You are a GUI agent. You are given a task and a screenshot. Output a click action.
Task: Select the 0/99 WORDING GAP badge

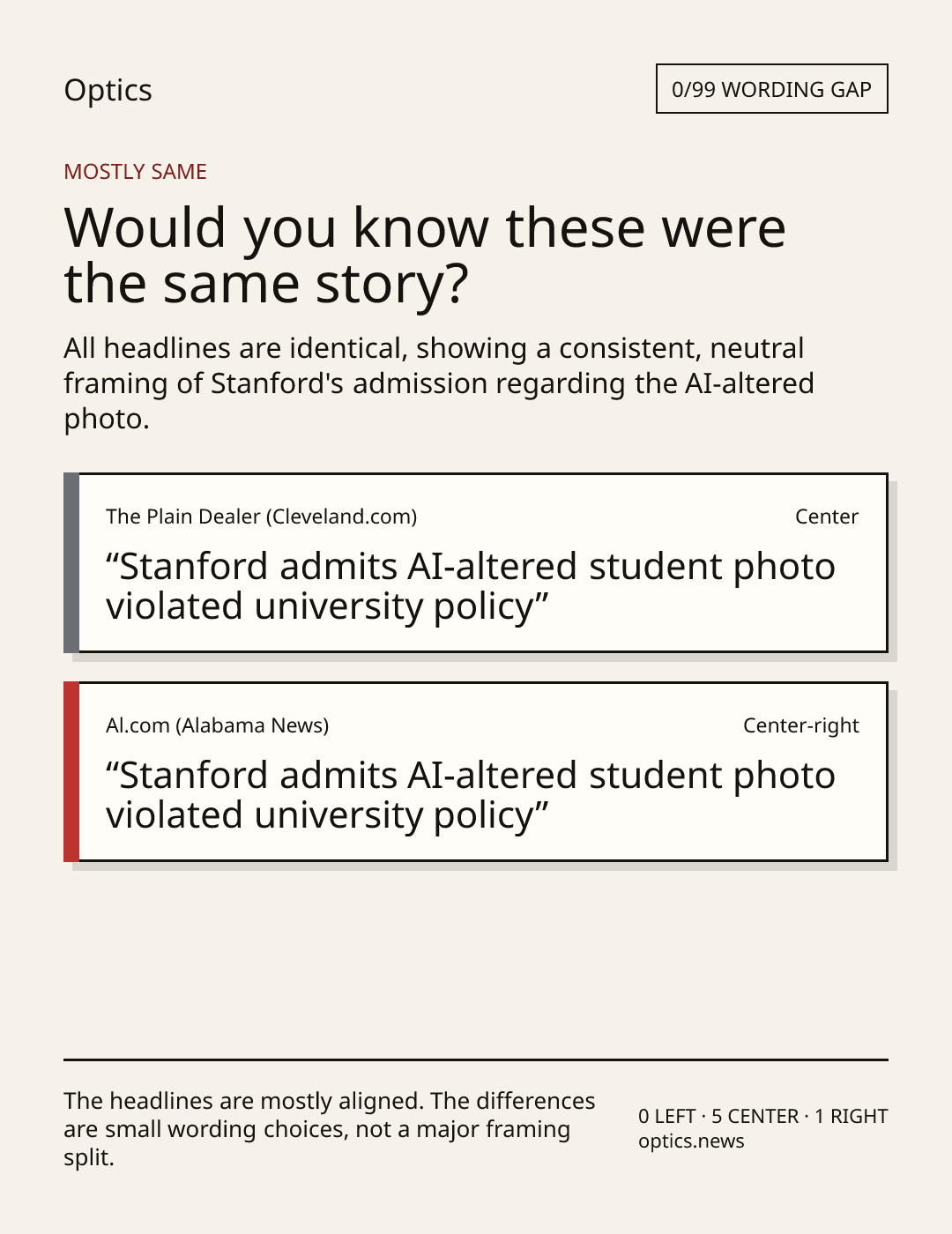click(x=771, y=89)
